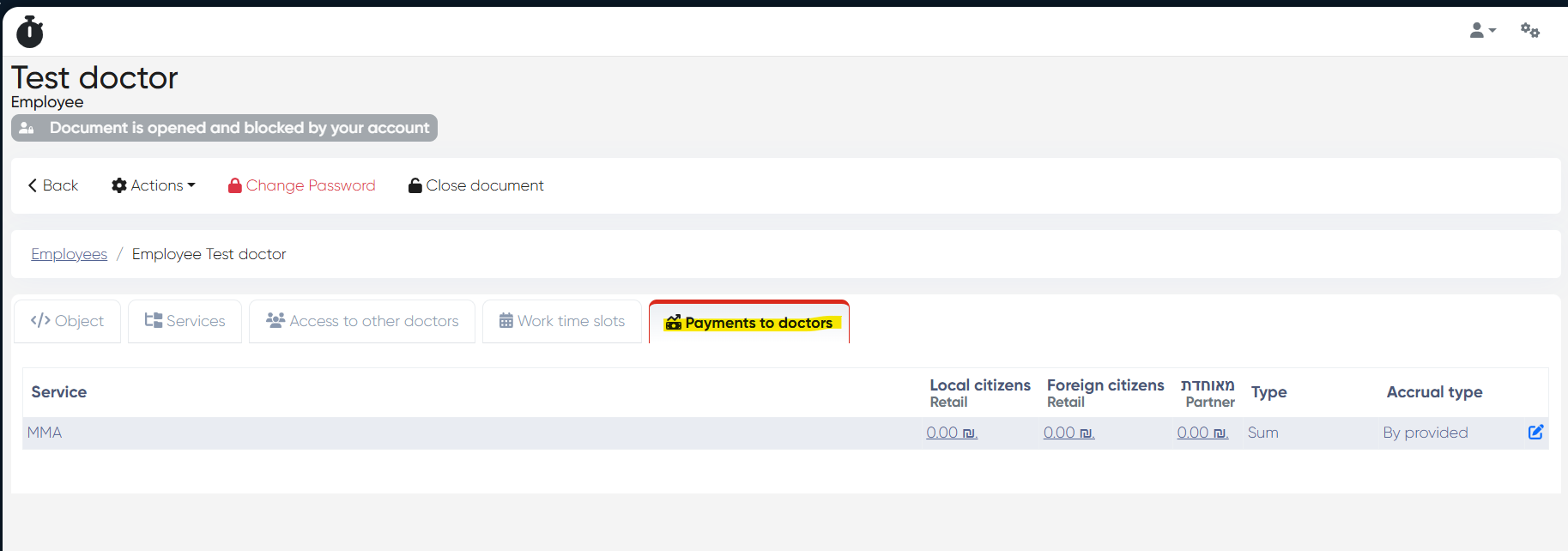The width and height of the screenshot is (1568, 551).
Task: Open Access to other doctors tab
Action: [x=362, y=321]
